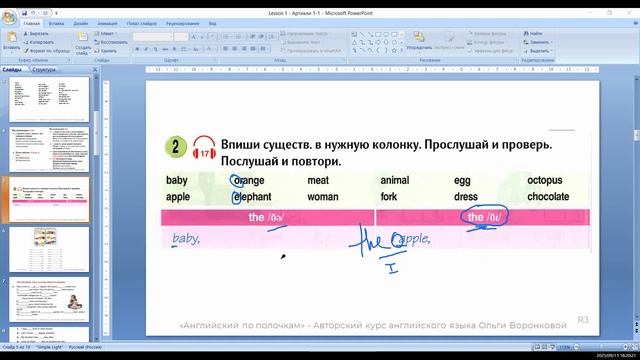This screenshot has width=640, height=360.
Task: Save using the quick access floppy icon
Action: click(24, 13)
